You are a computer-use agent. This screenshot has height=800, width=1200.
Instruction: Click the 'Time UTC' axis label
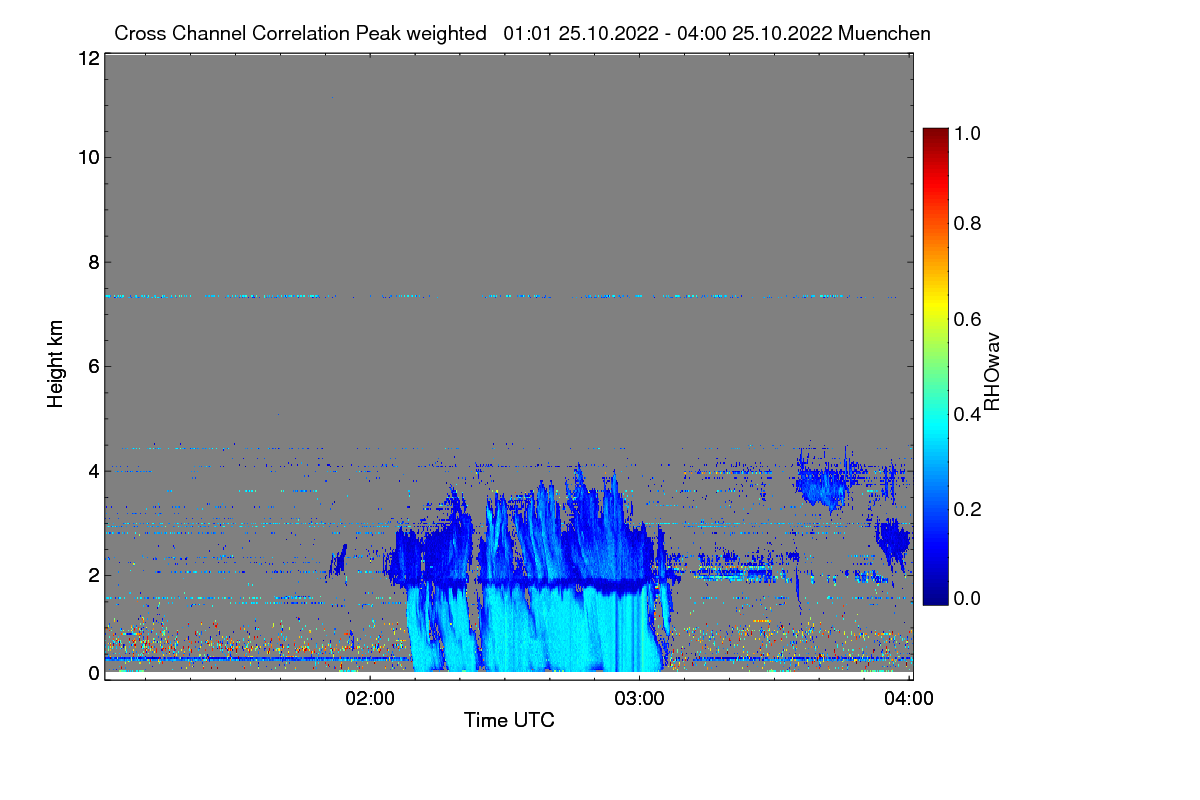point(509,720)
